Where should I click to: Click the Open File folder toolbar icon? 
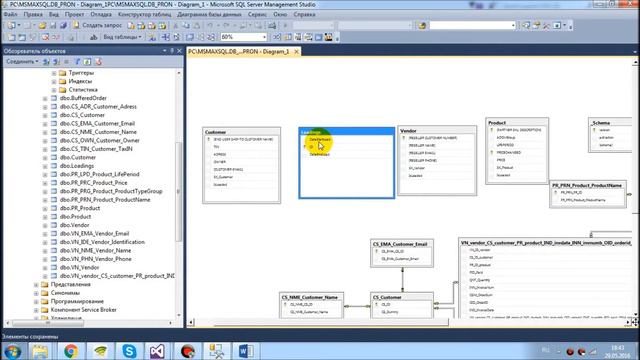pos(42,25)
